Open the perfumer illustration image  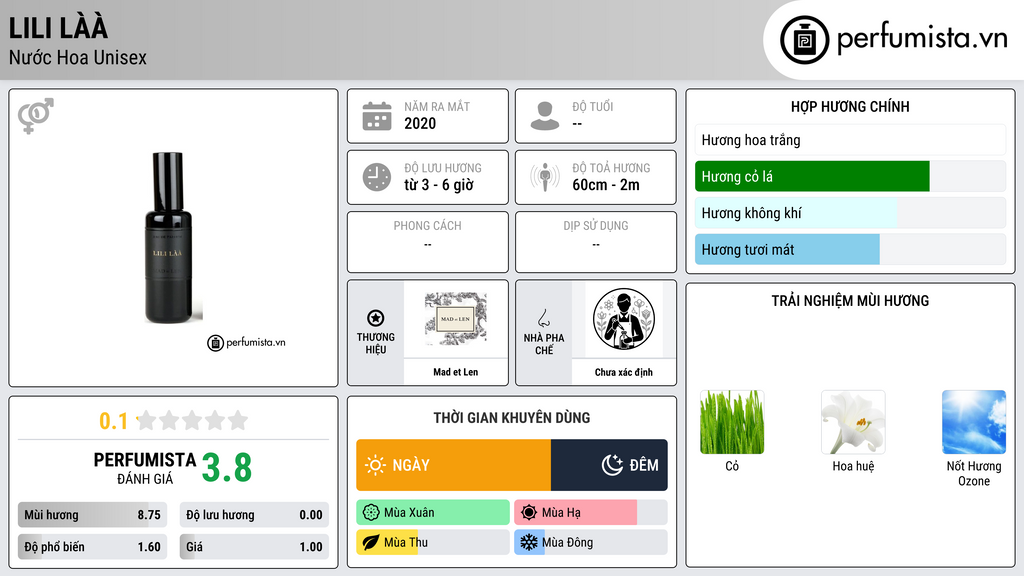(624, 319)
